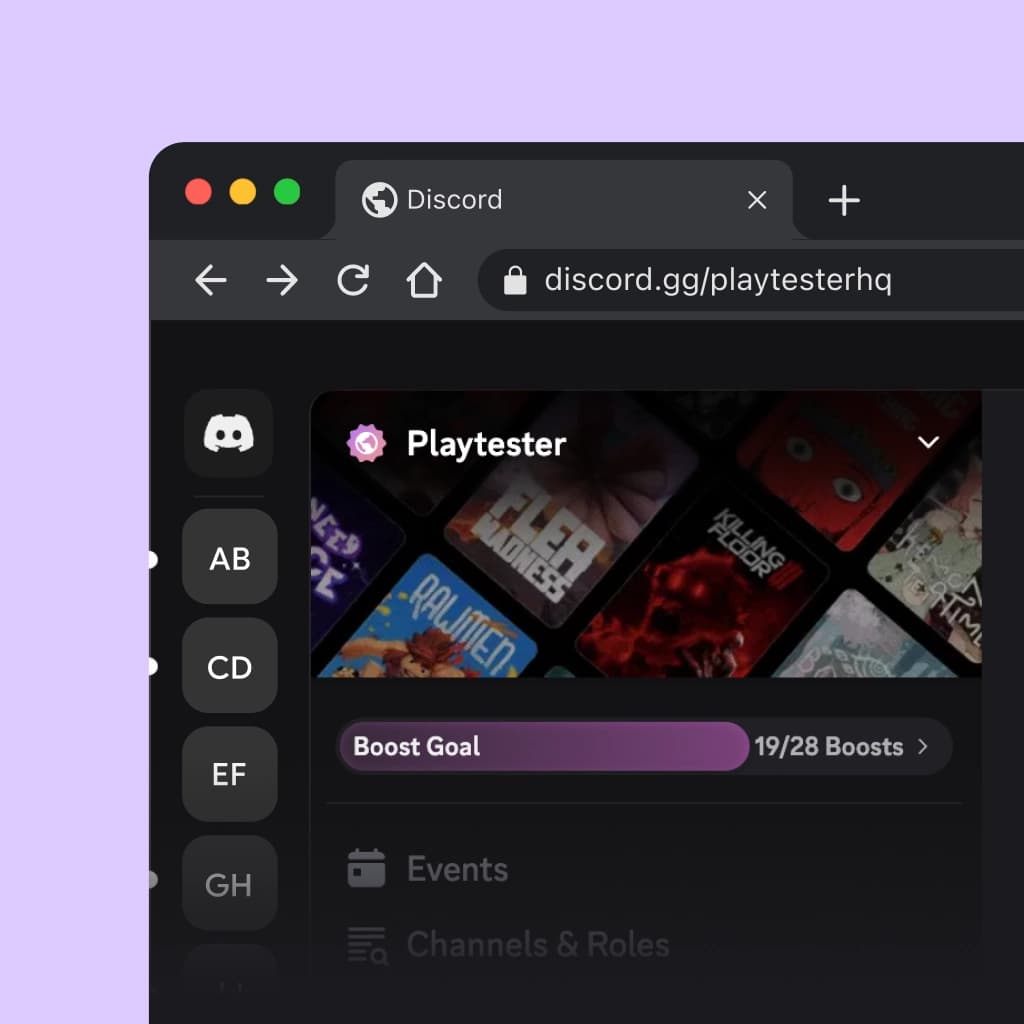Open the Events calendar icon

[368, 868]
